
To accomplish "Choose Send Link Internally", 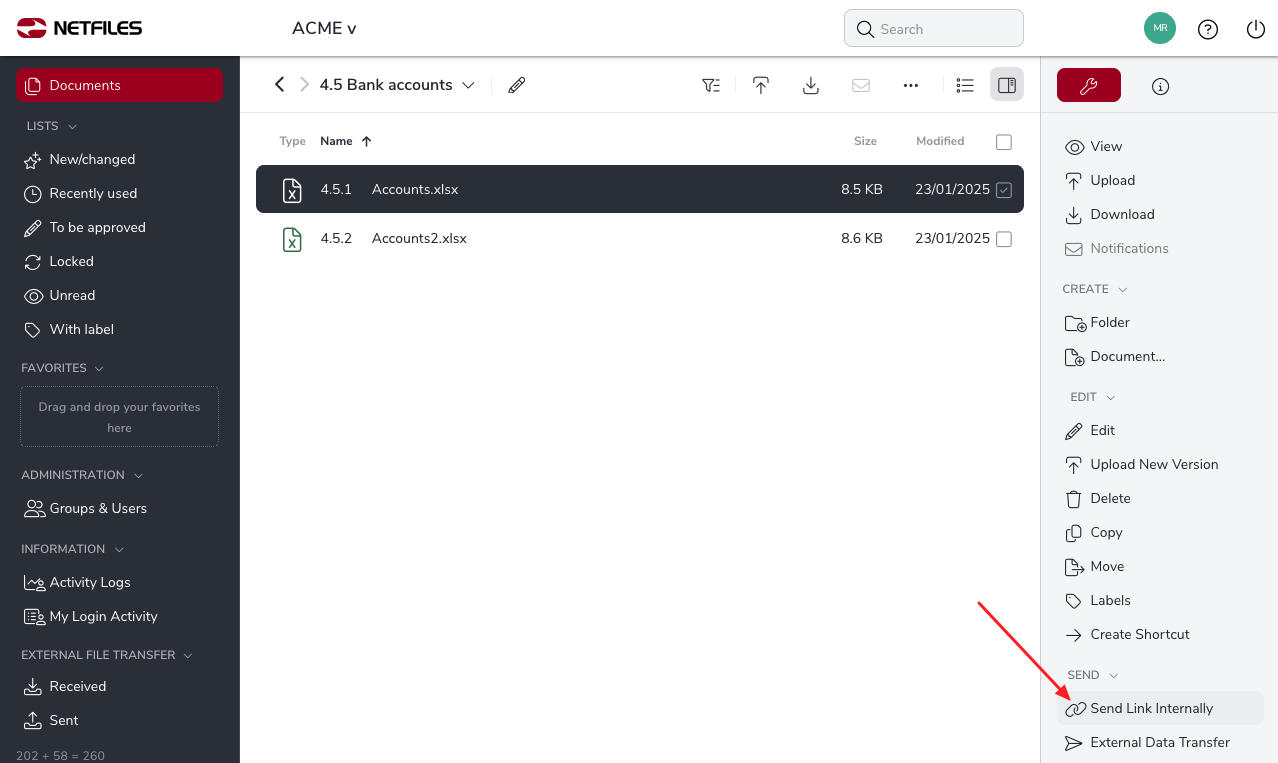I will pos(1160,708).
